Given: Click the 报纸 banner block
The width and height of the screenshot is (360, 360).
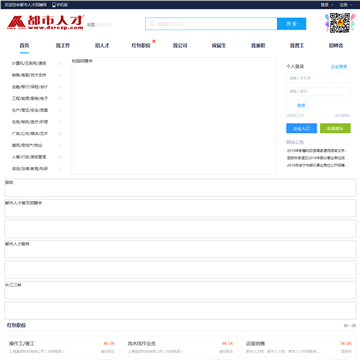Looking at the screenshot, I should point(180,188).
